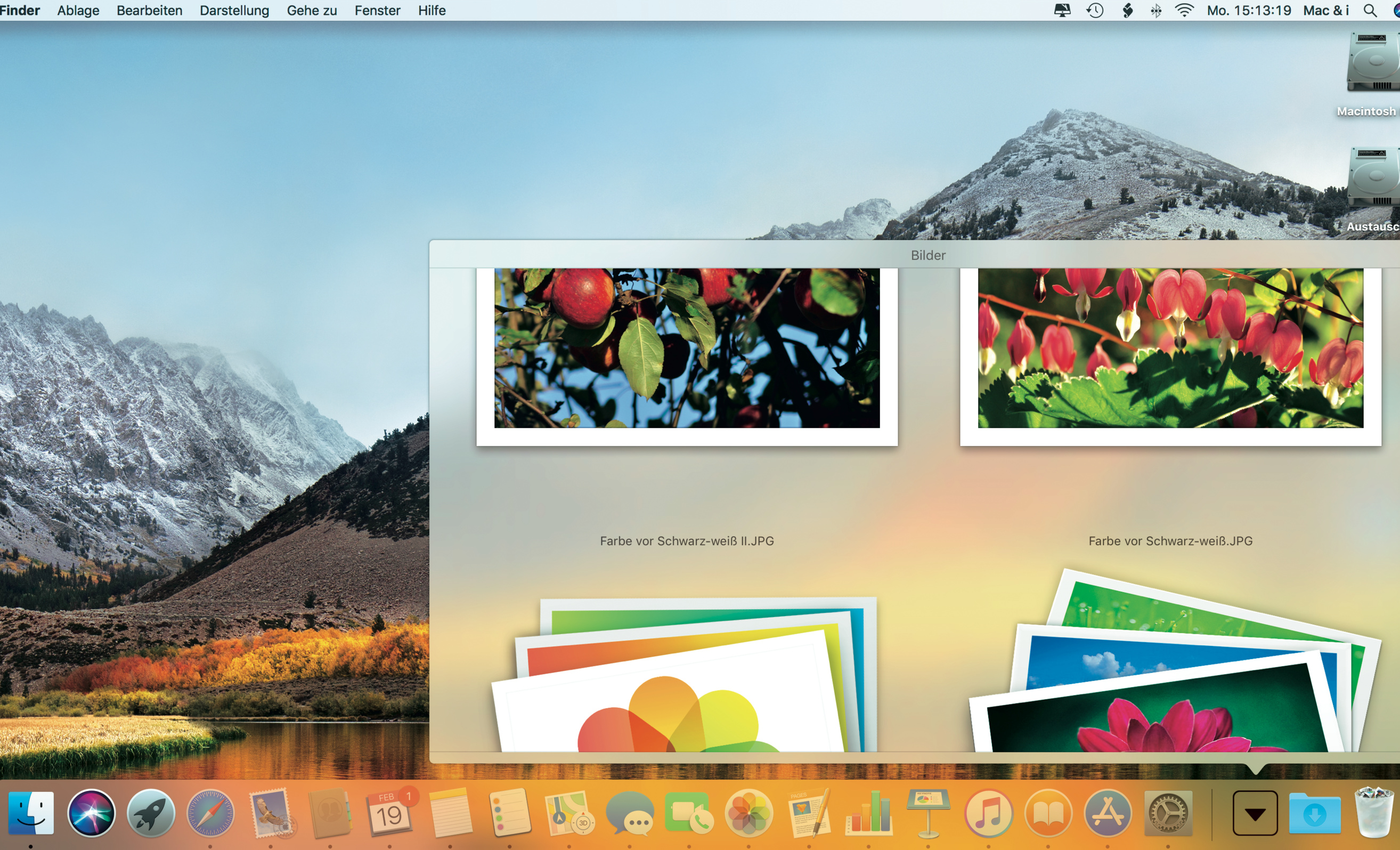Launch iTunes from the Dock
The height and width of the screenshot is (850, 1400).
pyautogui.click(x=988, y=814)
